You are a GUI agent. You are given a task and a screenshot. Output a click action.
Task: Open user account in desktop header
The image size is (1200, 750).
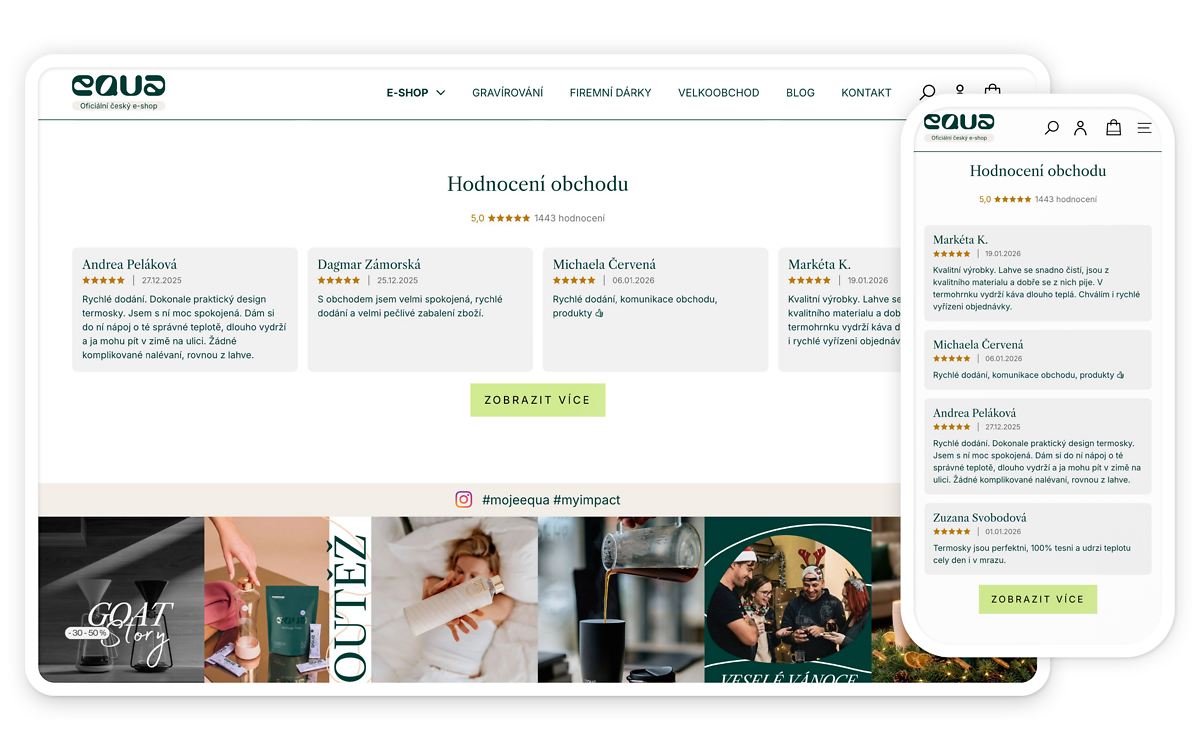[960, 91]
